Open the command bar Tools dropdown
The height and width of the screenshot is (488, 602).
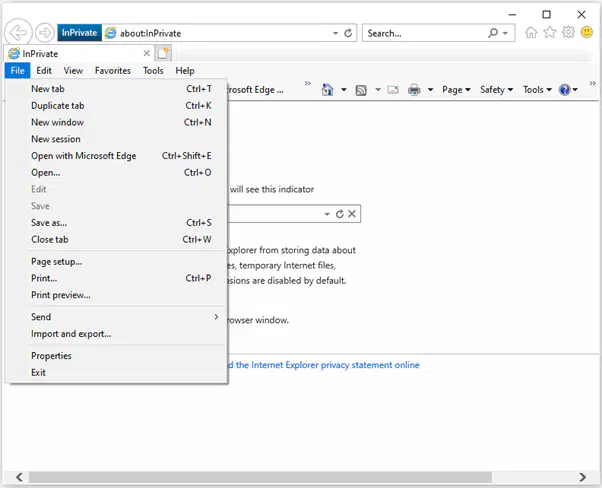pos(537,90)
